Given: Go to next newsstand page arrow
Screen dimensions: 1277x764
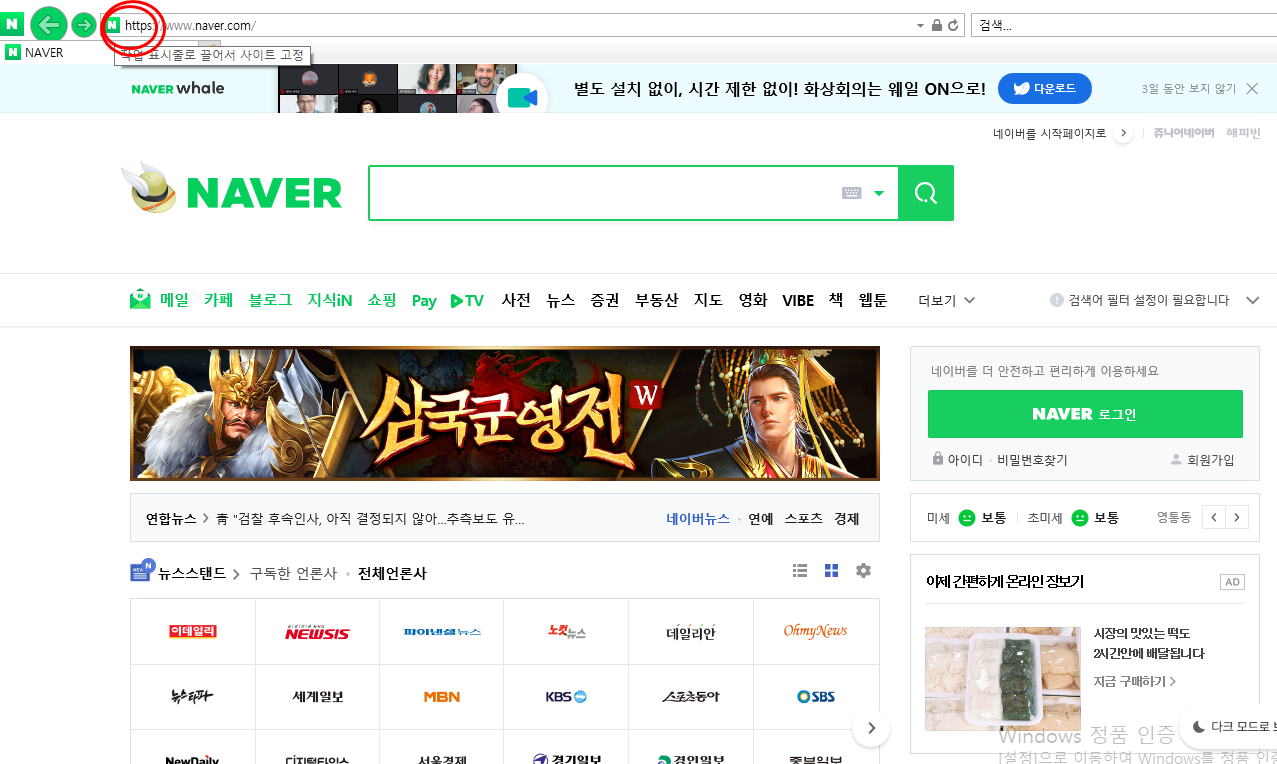Looking at the screenshot, I should tap(871, 728).
